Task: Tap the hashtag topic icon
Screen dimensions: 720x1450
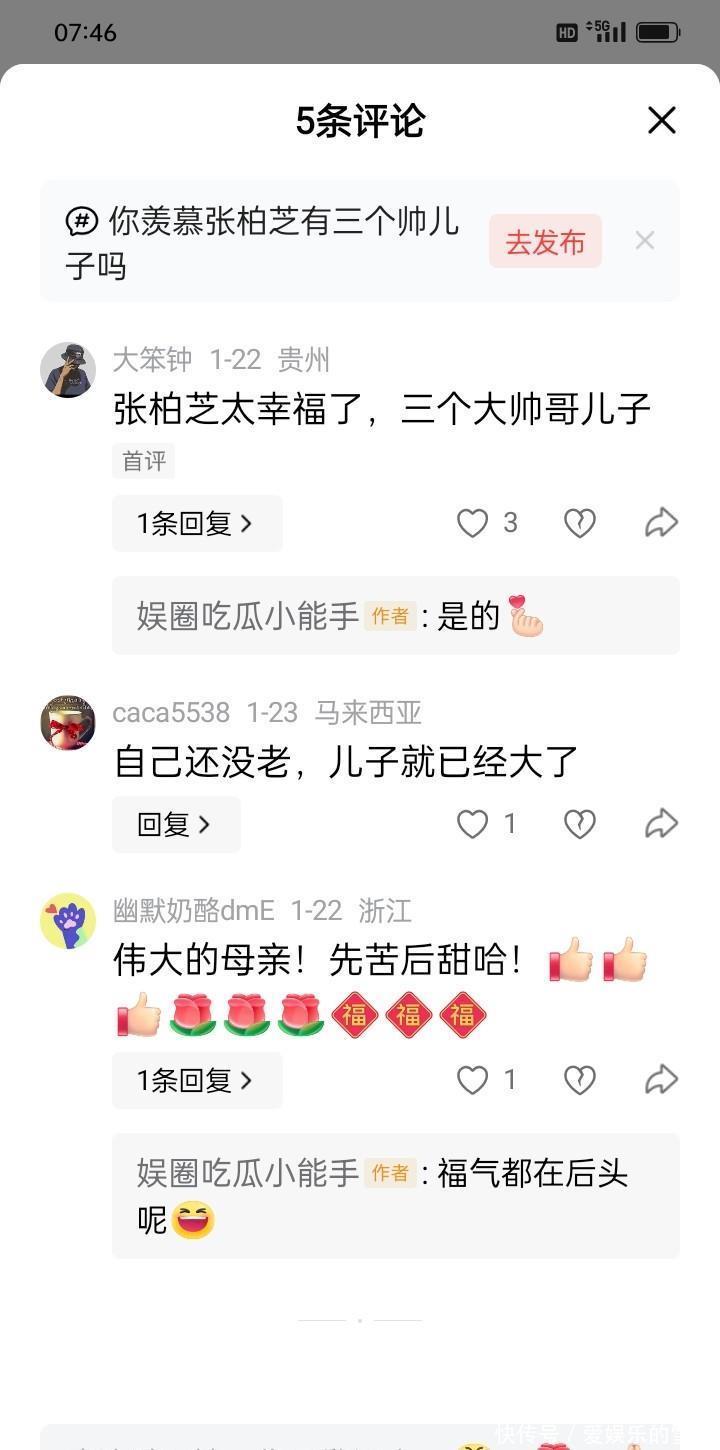Action: coord(82,221)
